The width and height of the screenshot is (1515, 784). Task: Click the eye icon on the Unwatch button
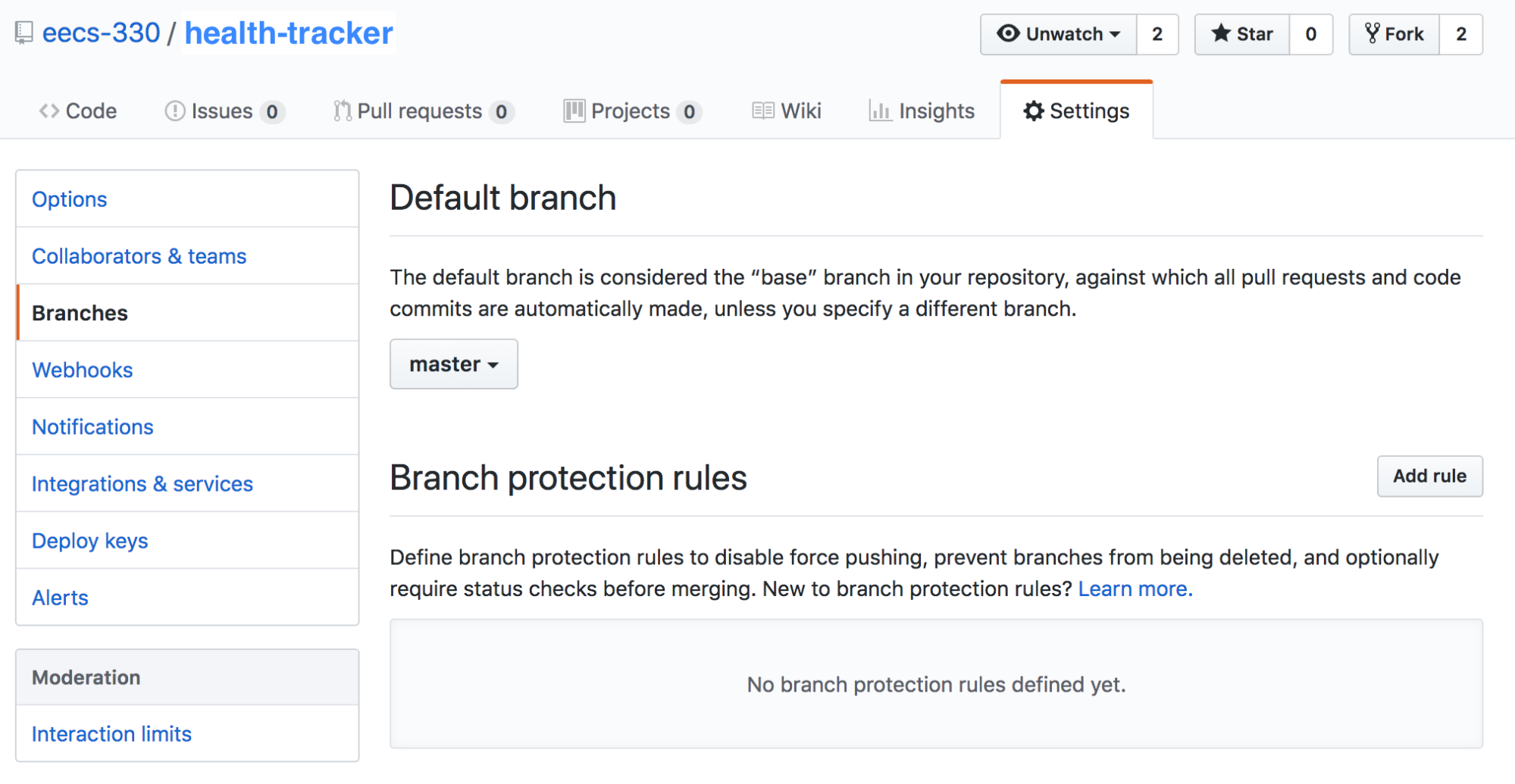coord(1008,34)
